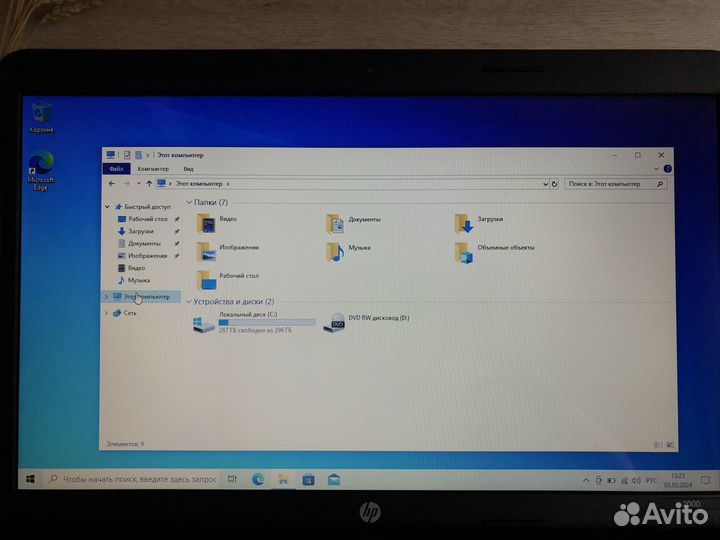This screenshot has height=540, width=720.
Task: Open the Видео folder
Action: (217, 224)
